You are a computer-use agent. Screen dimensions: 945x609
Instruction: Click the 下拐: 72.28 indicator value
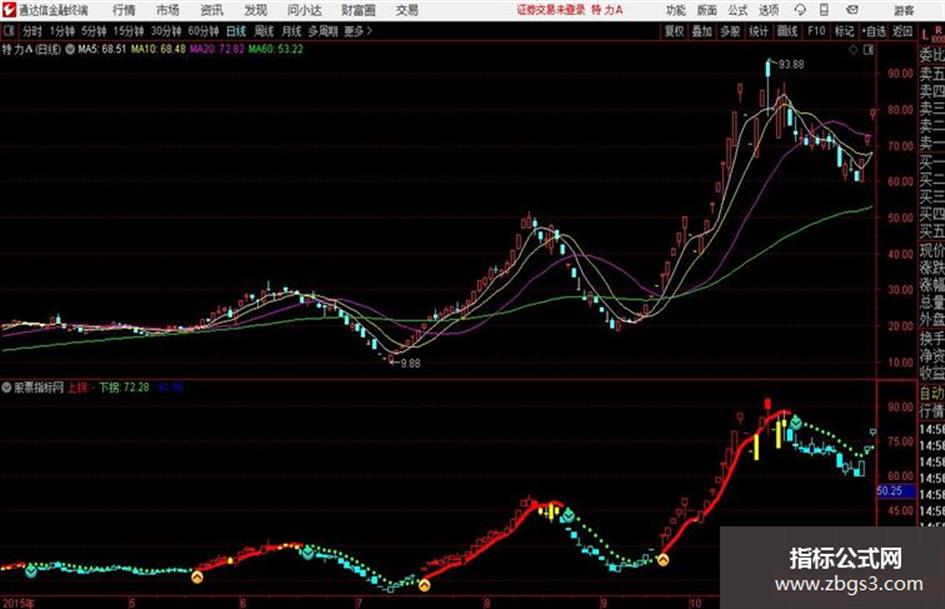click(124, 387)
